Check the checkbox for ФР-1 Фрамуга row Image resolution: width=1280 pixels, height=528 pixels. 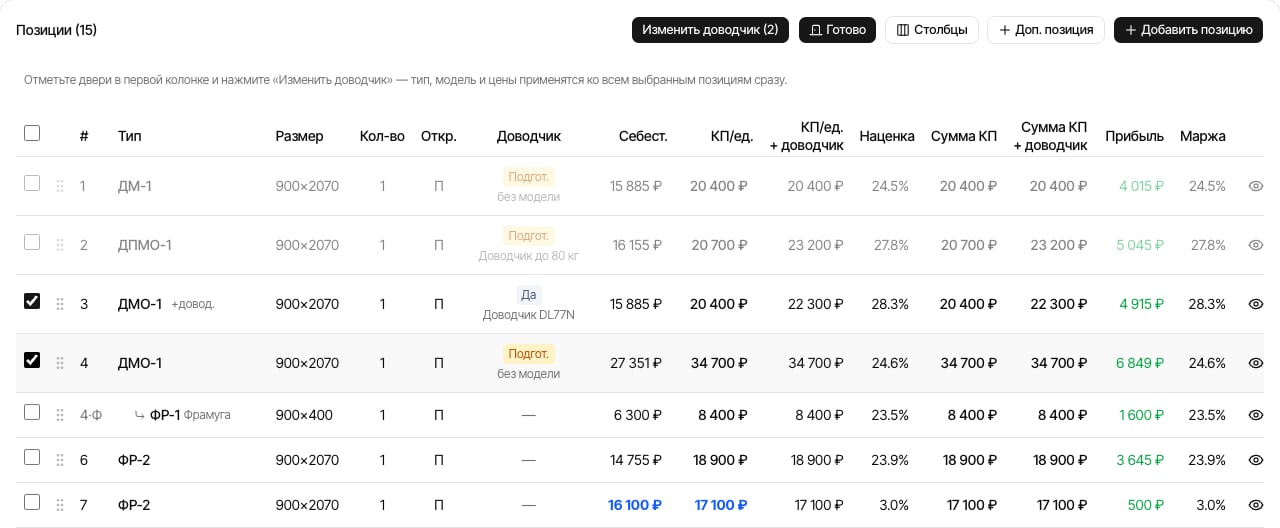tap(32, 413)
